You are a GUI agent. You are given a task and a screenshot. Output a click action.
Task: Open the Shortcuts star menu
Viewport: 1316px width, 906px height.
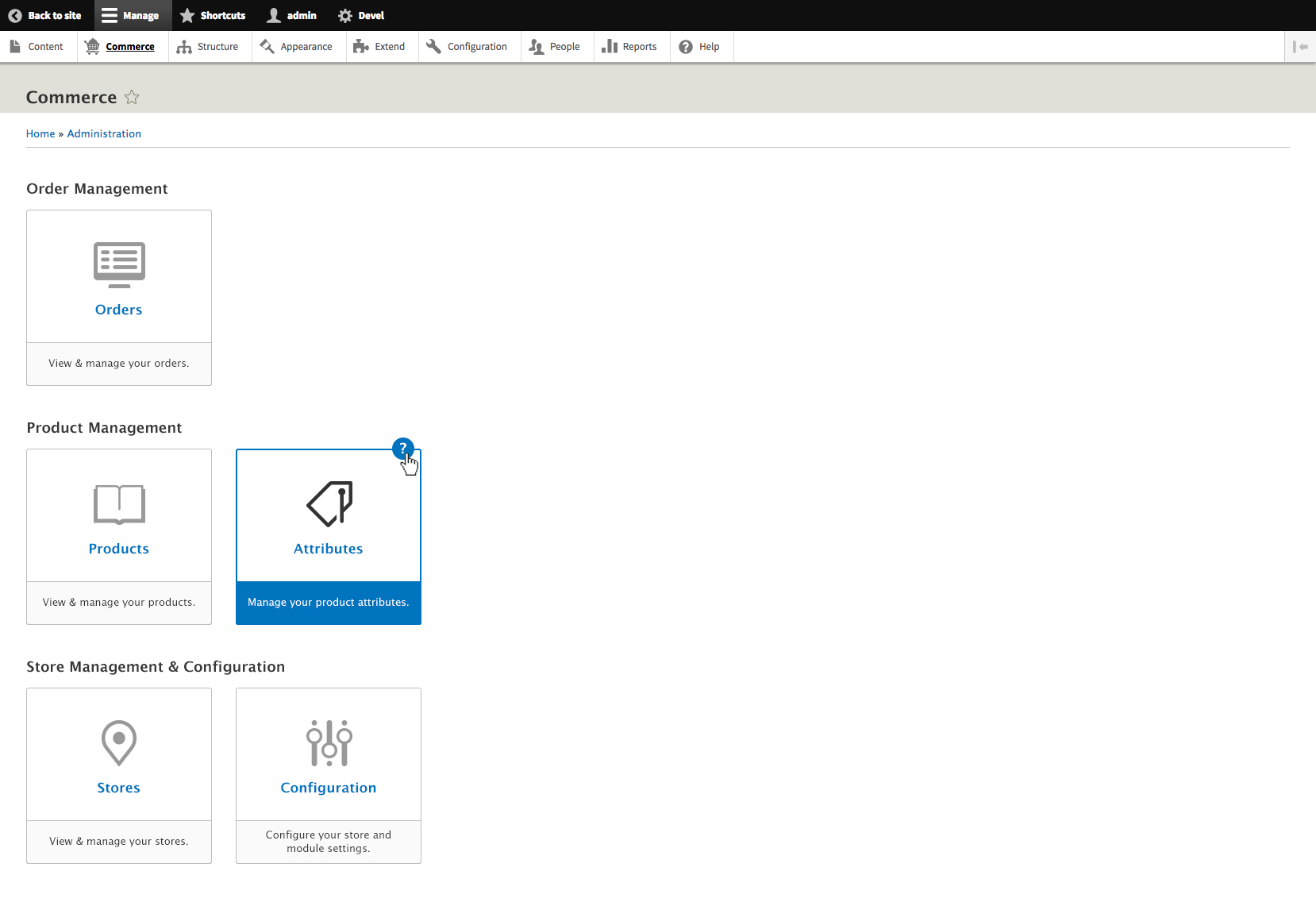pos(213,15)
